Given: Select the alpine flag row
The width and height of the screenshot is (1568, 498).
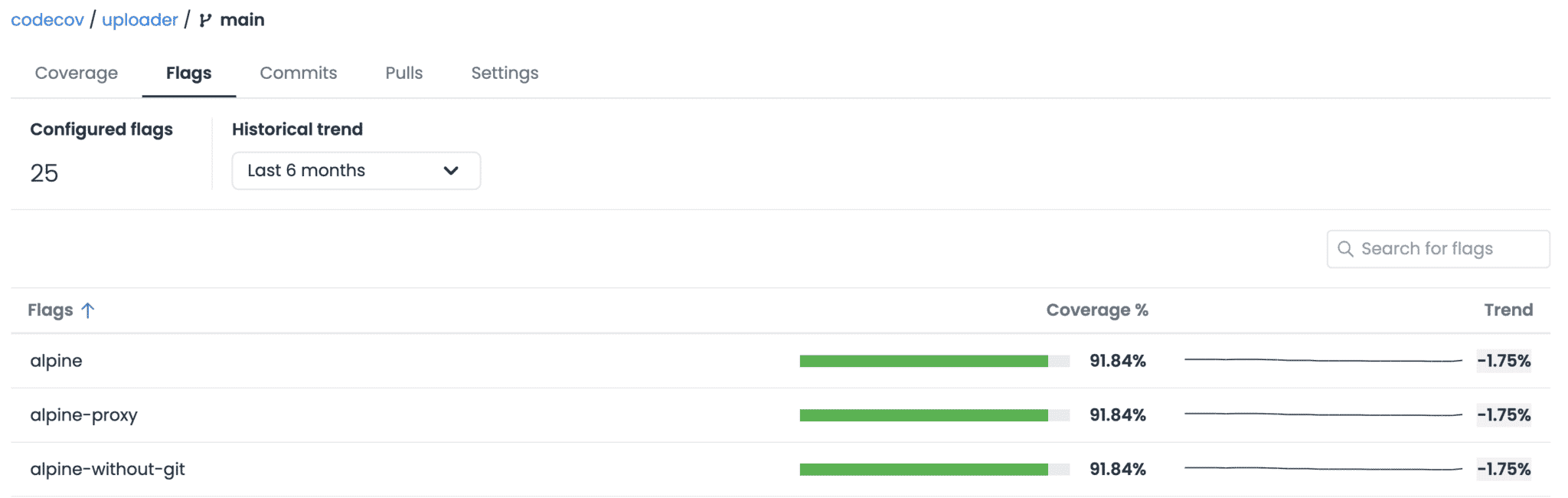Looking at the screenshot, I should click(x=57, y=360).
